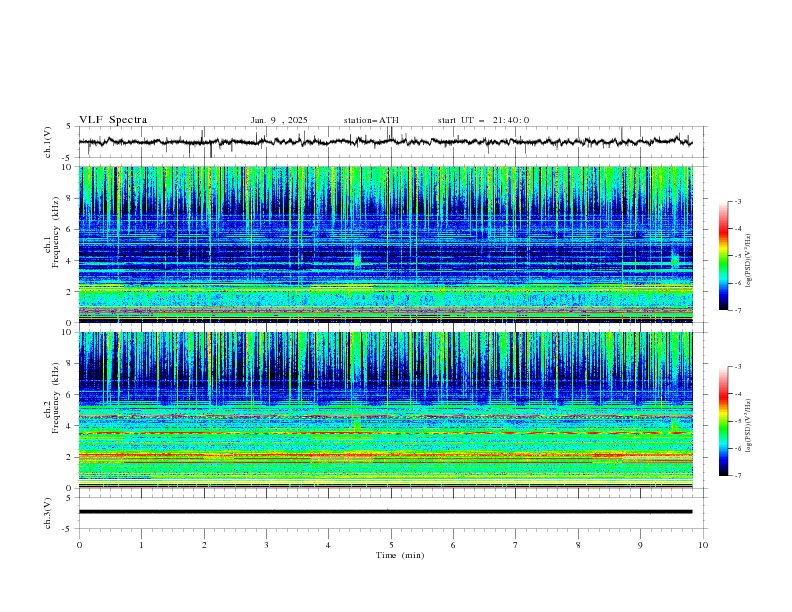Click tick label 1 on the Time axis
This screenshot has height=612, width=792.
[x=141, y=545]
